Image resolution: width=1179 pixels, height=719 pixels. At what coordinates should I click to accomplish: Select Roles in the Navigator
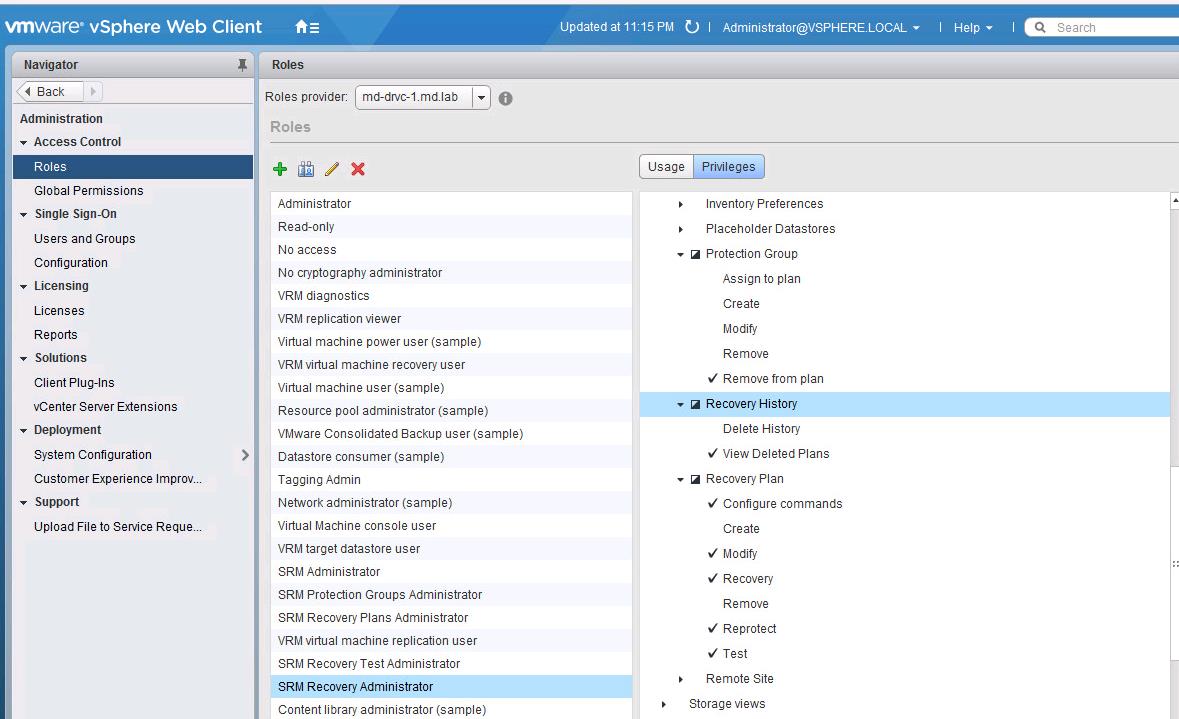(x=133, y=166)
